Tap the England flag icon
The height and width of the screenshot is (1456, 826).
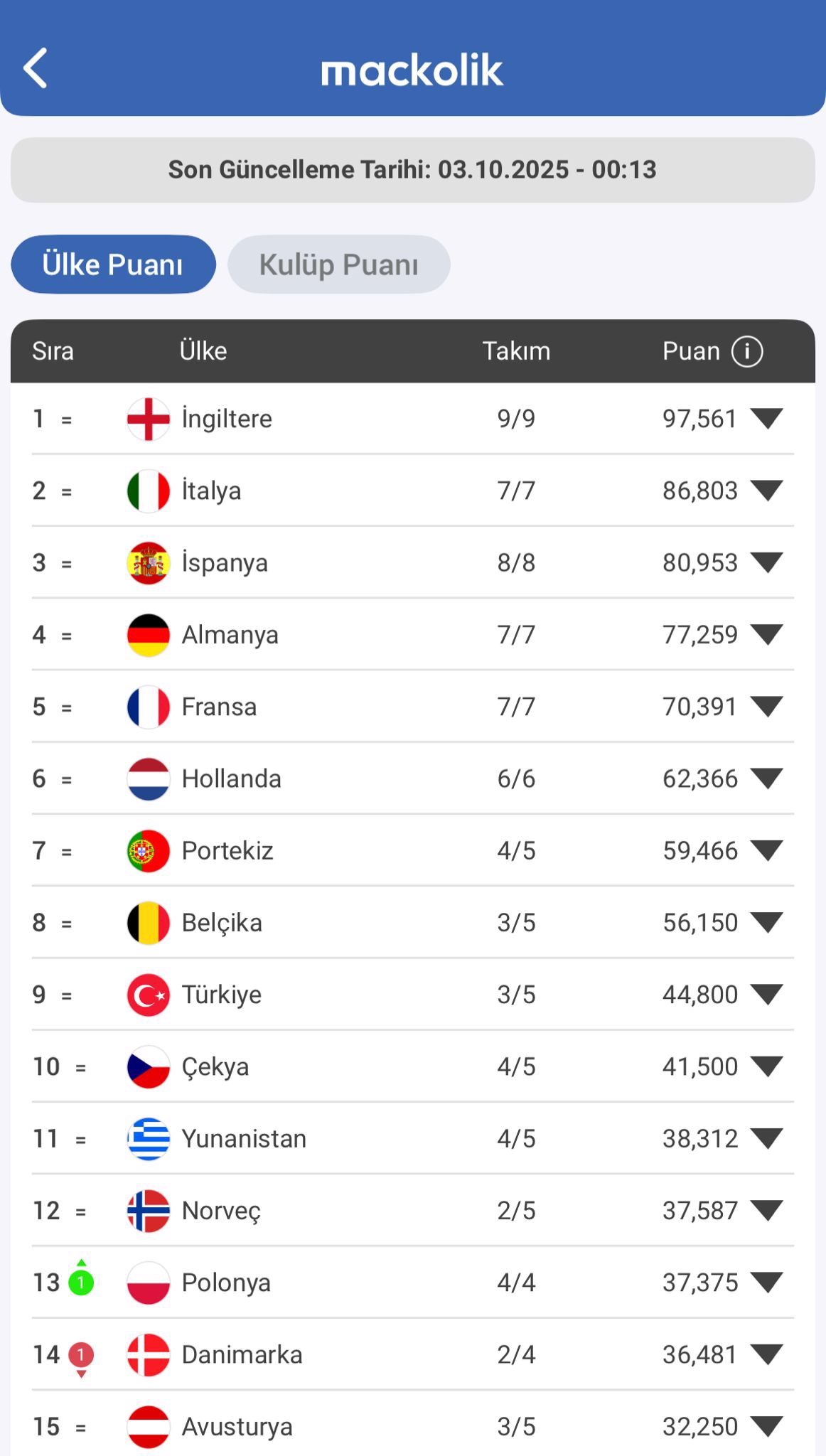tap(148, 419)
